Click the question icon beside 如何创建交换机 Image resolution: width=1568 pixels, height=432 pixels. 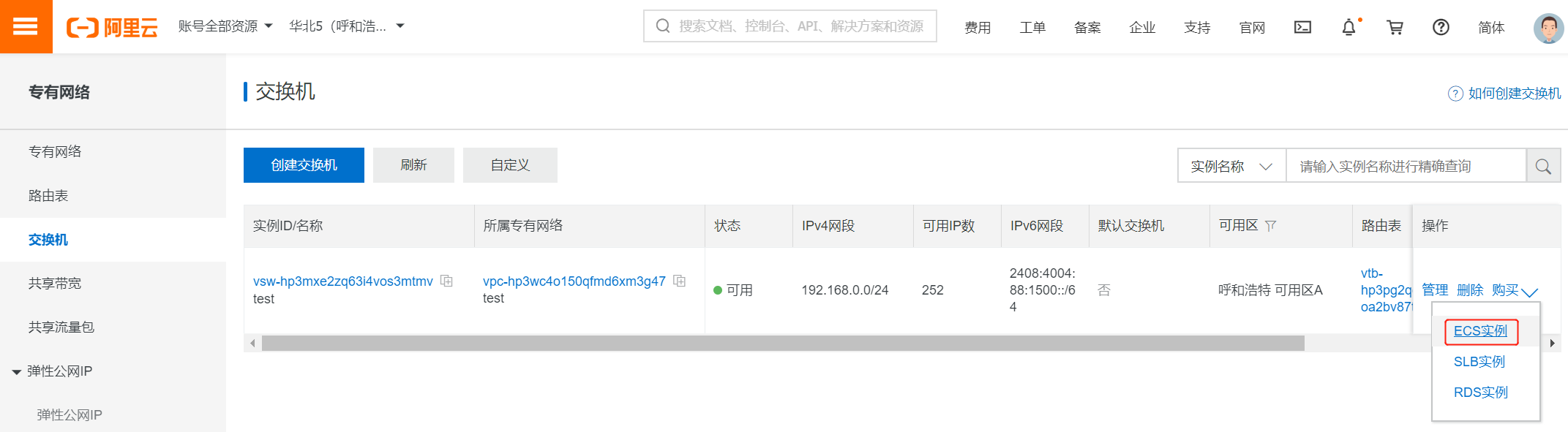(x=1455, y=94)
